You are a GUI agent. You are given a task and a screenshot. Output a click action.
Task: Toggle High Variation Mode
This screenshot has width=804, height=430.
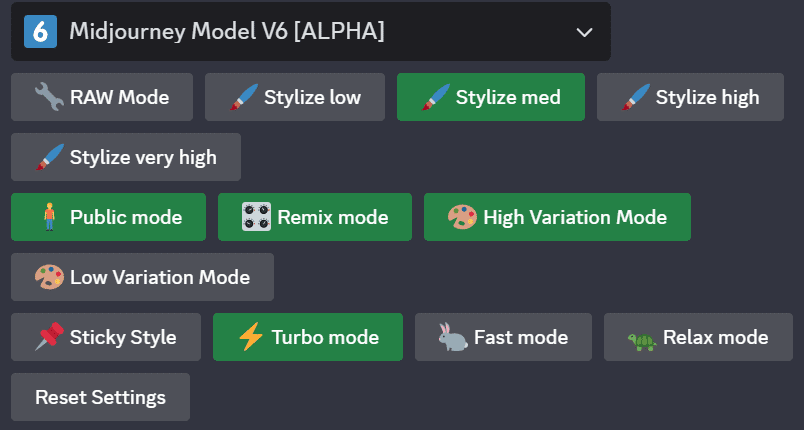(x=557, y=217)
